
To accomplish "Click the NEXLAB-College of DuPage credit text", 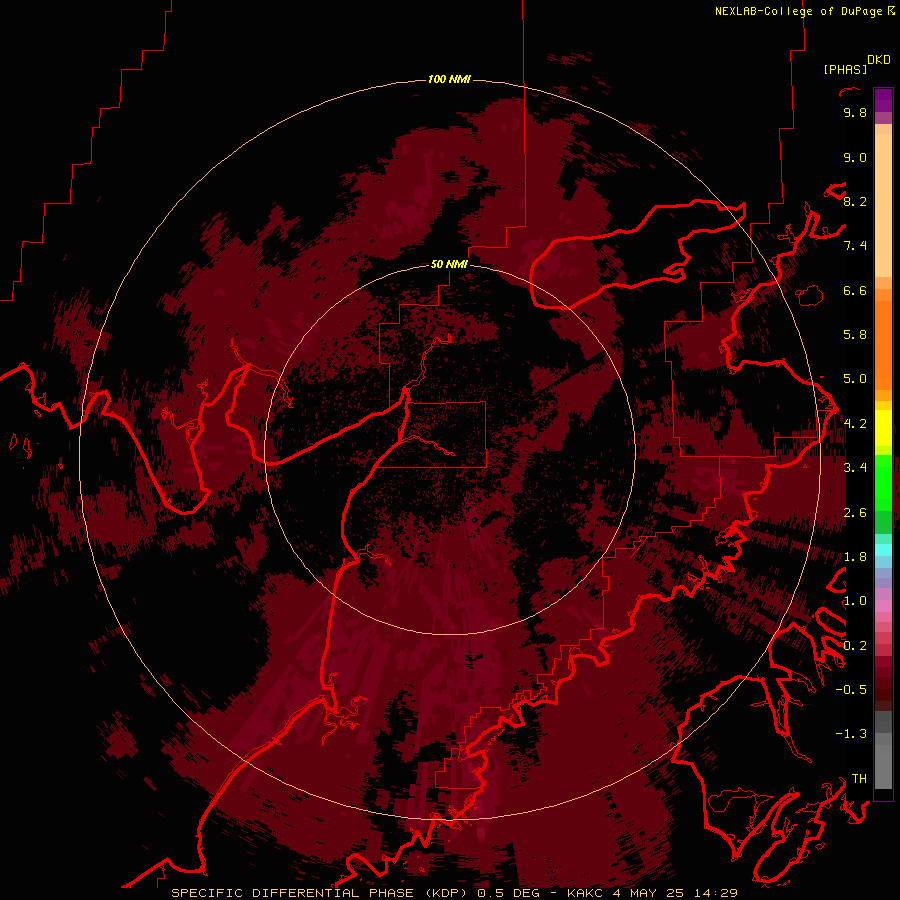I will tap(798, 11).
